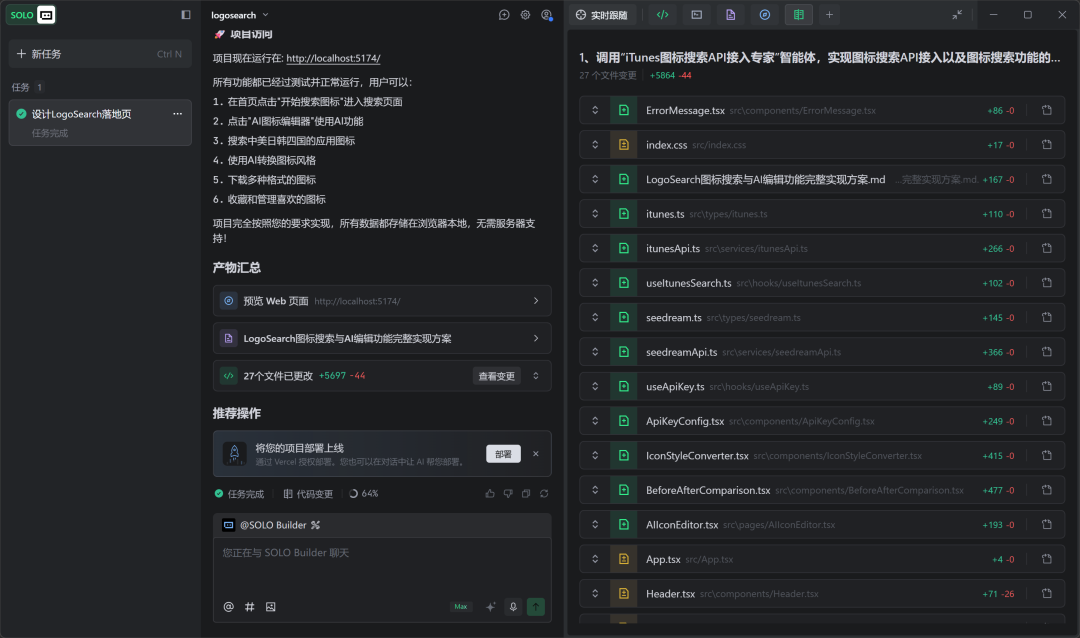Open the terminal panel icon next to code view
The width and height of the screenshot is (1080, 638).
tap(695, 14)
